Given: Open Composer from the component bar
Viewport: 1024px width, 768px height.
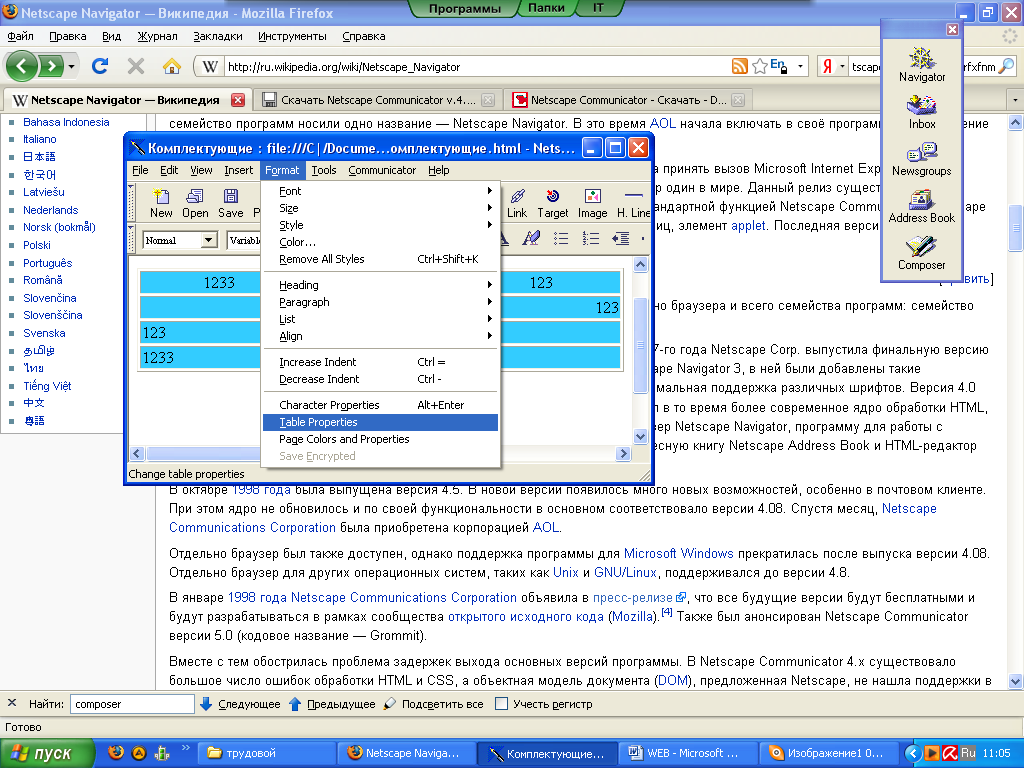Looking at the screenshot, I should coord(921,253).
